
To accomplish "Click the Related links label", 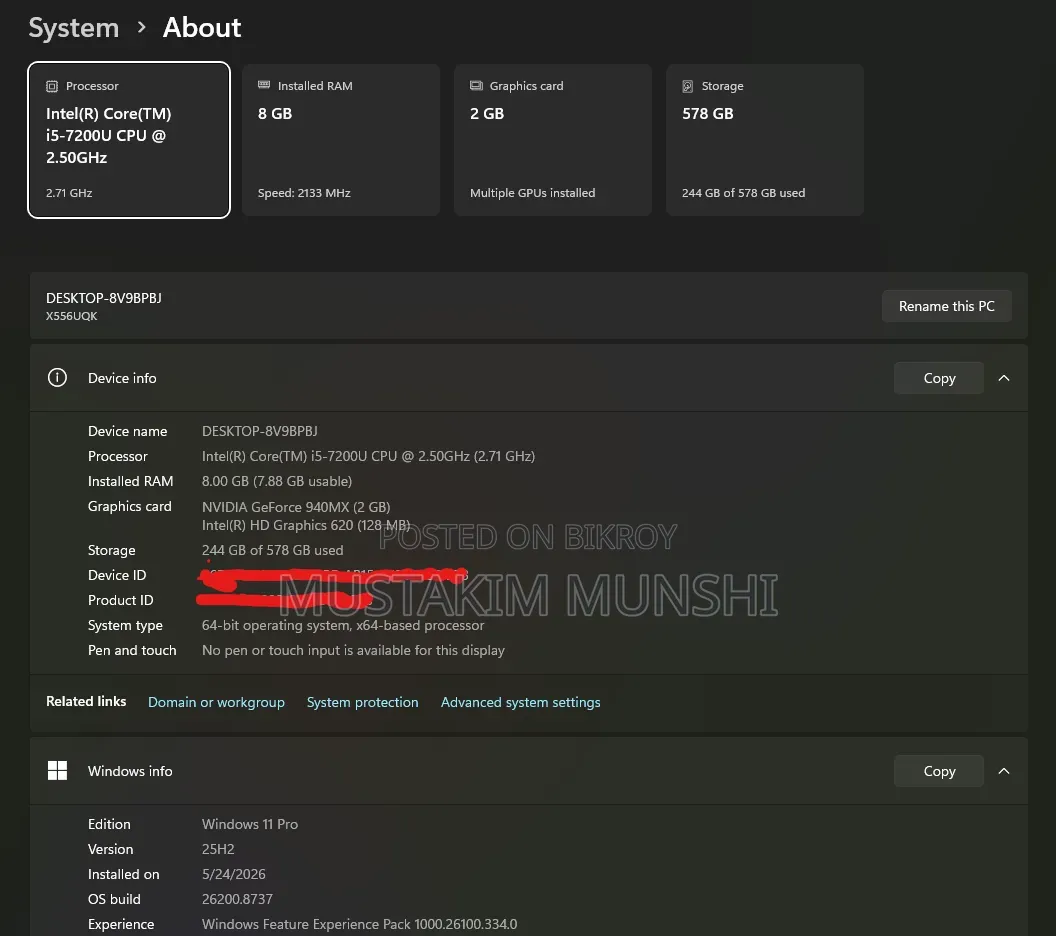I will tap(86, 701).
